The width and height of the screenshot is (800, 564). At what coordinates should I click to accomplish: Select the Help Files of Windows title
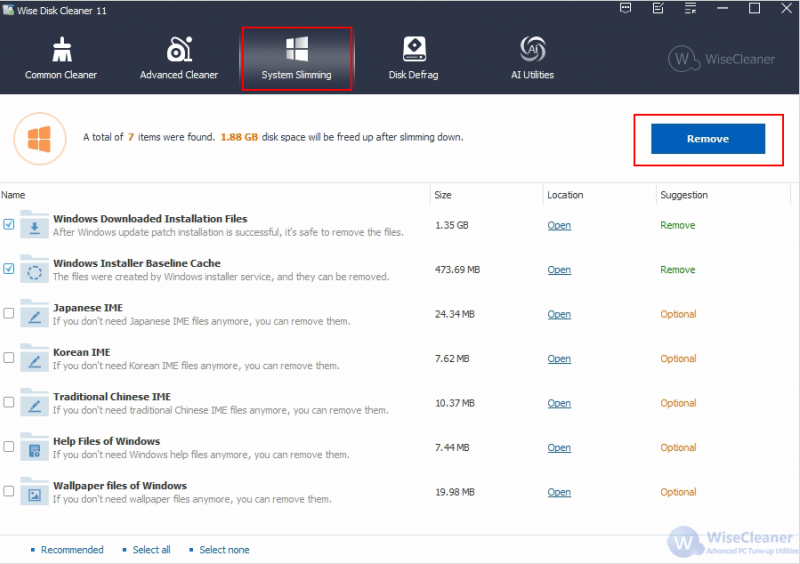pyautogui.click(x=106, y=441)
